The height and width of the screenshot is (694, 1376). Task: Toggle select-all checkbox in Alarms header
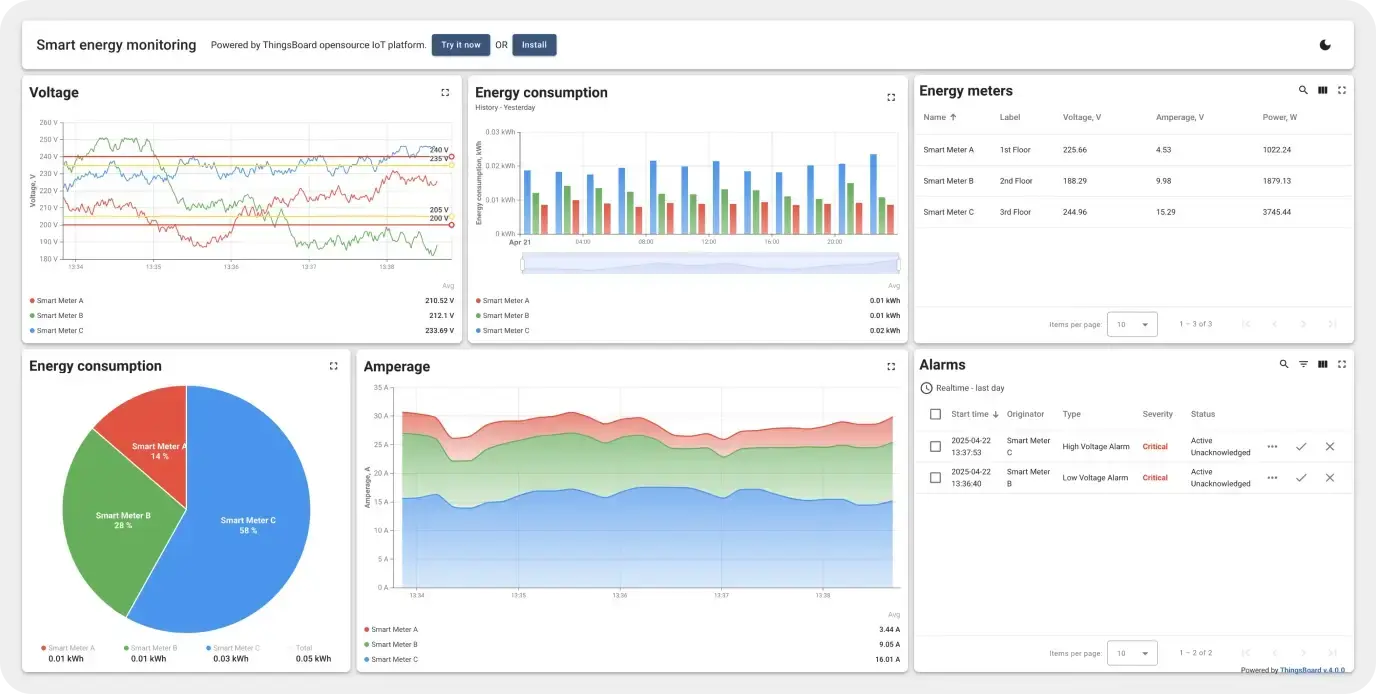[x=935, y=414]
